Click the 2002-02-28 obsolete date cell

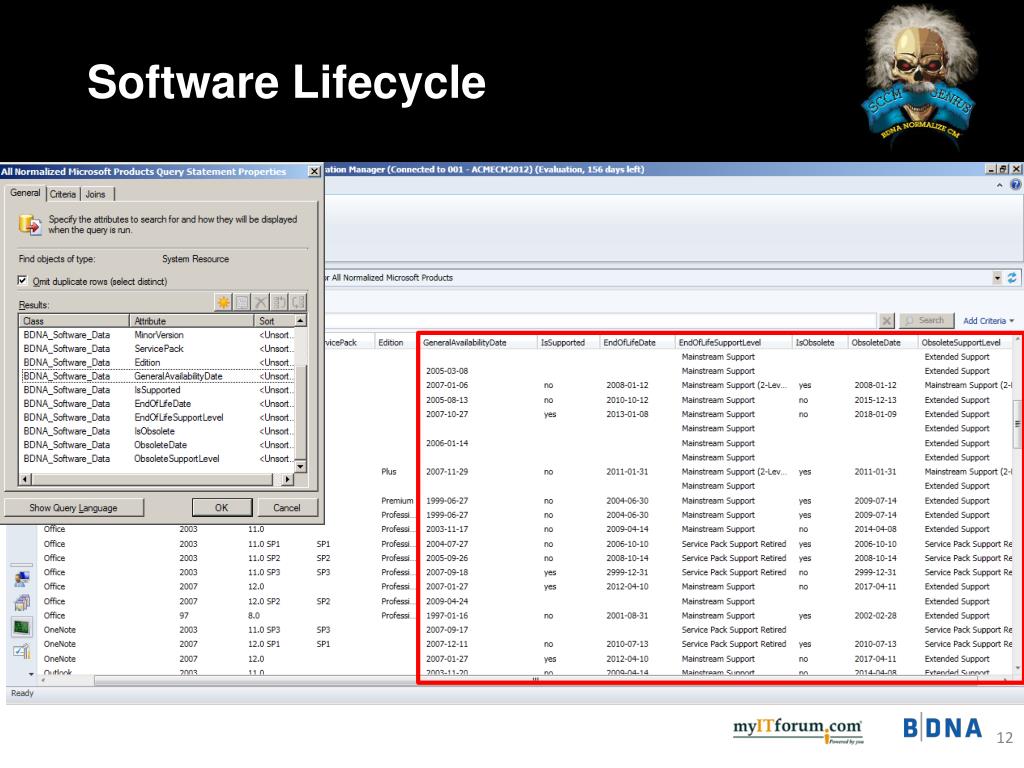(x=876, y=616)
